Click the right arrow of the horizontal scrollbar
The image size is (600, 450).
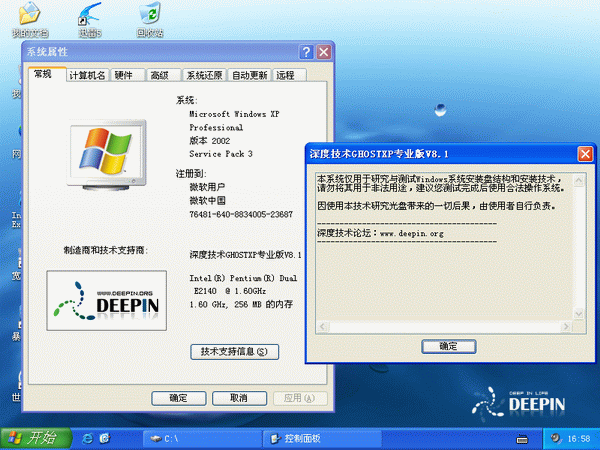[x=566, y=327]
